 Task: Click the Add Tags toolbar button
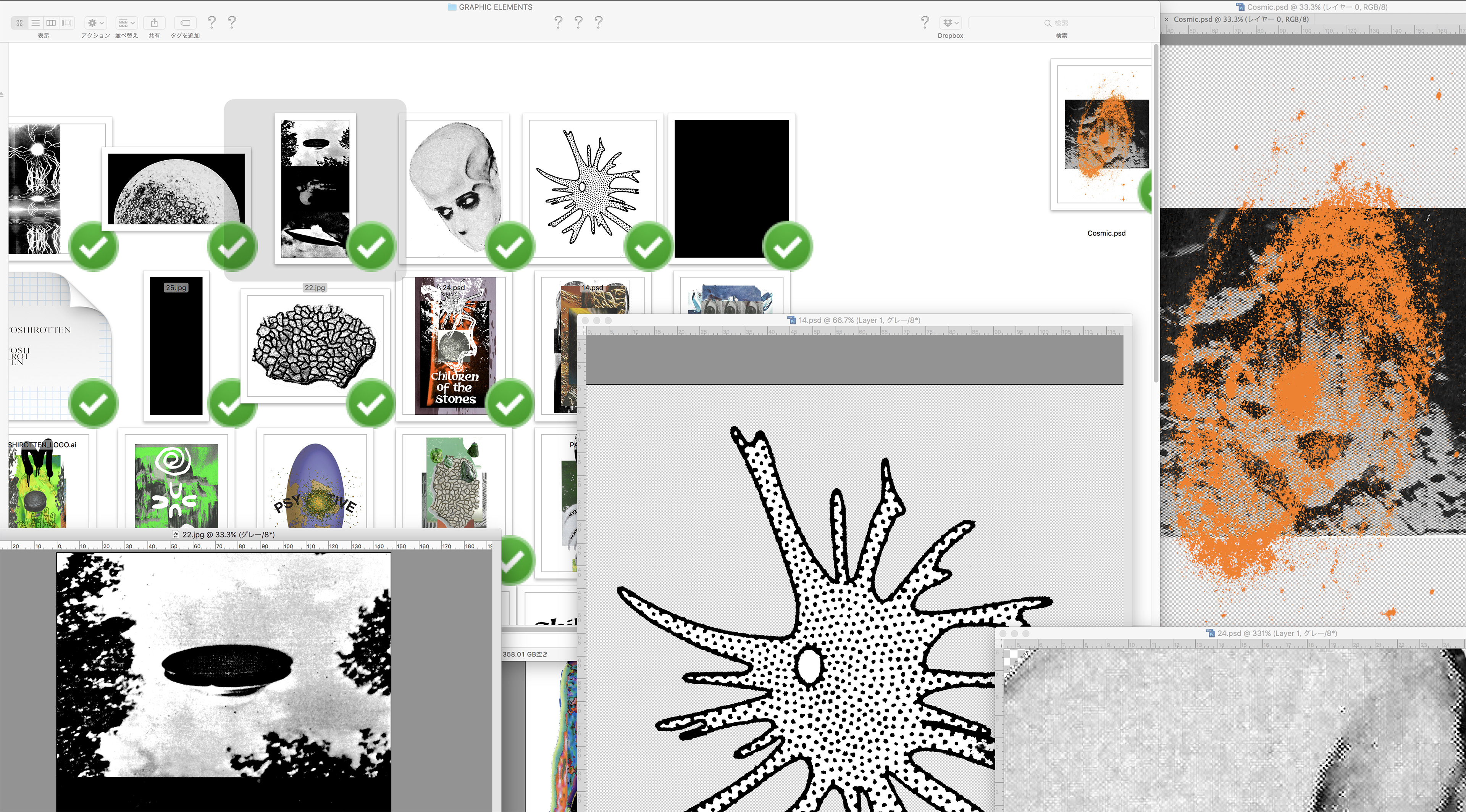185,23
